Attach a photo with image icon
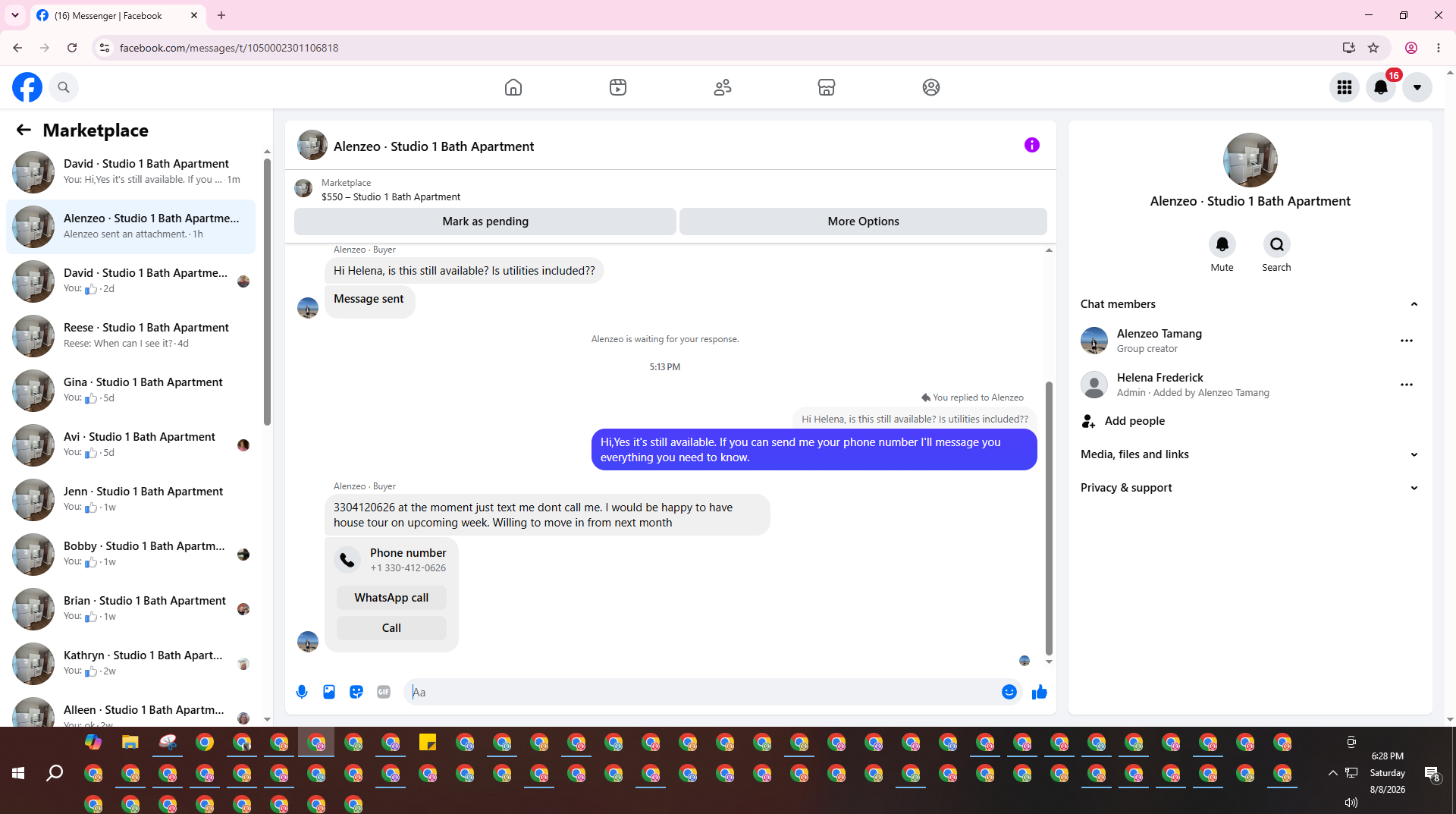1456x814 pixels. [x=329, y=692]
